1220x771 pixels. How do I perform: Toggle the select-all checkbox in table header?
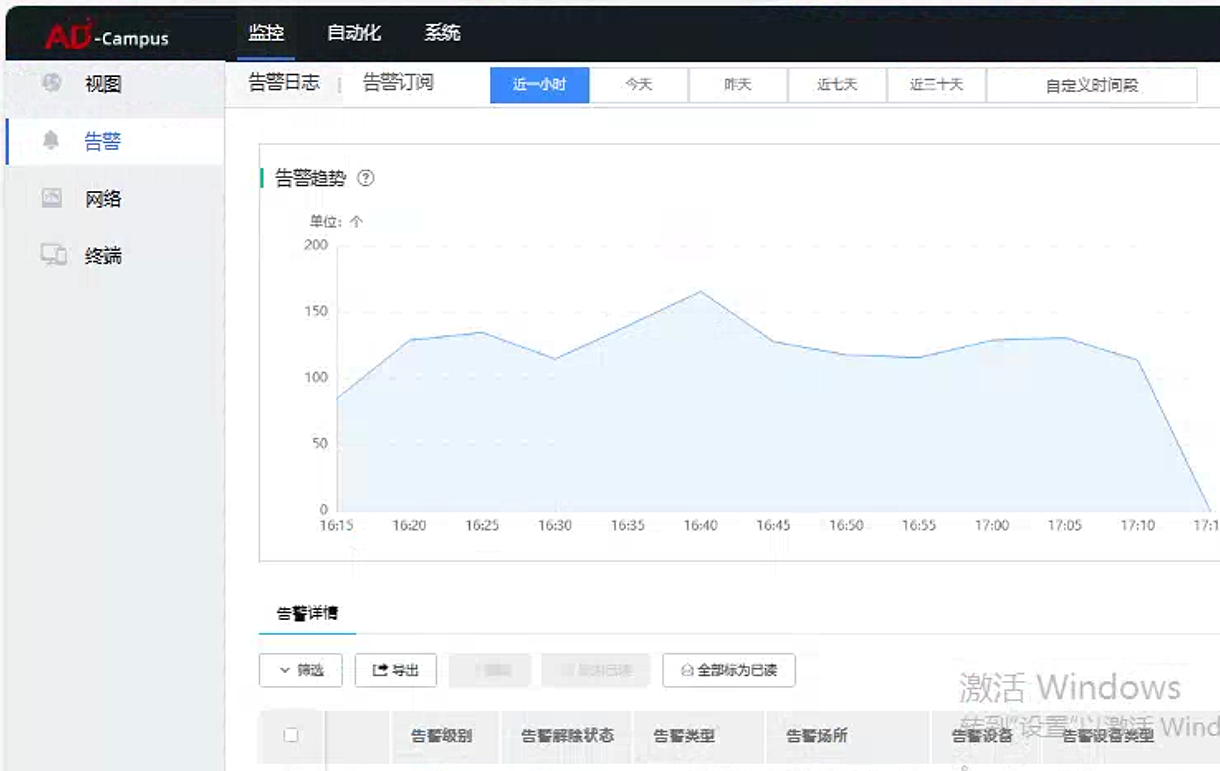(291, 735)
